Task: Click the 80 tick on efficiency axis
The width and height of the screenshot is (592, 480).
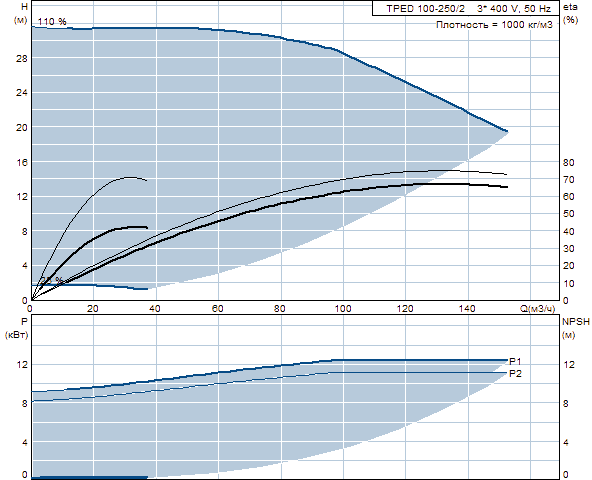Action: [x=569, y=162]
